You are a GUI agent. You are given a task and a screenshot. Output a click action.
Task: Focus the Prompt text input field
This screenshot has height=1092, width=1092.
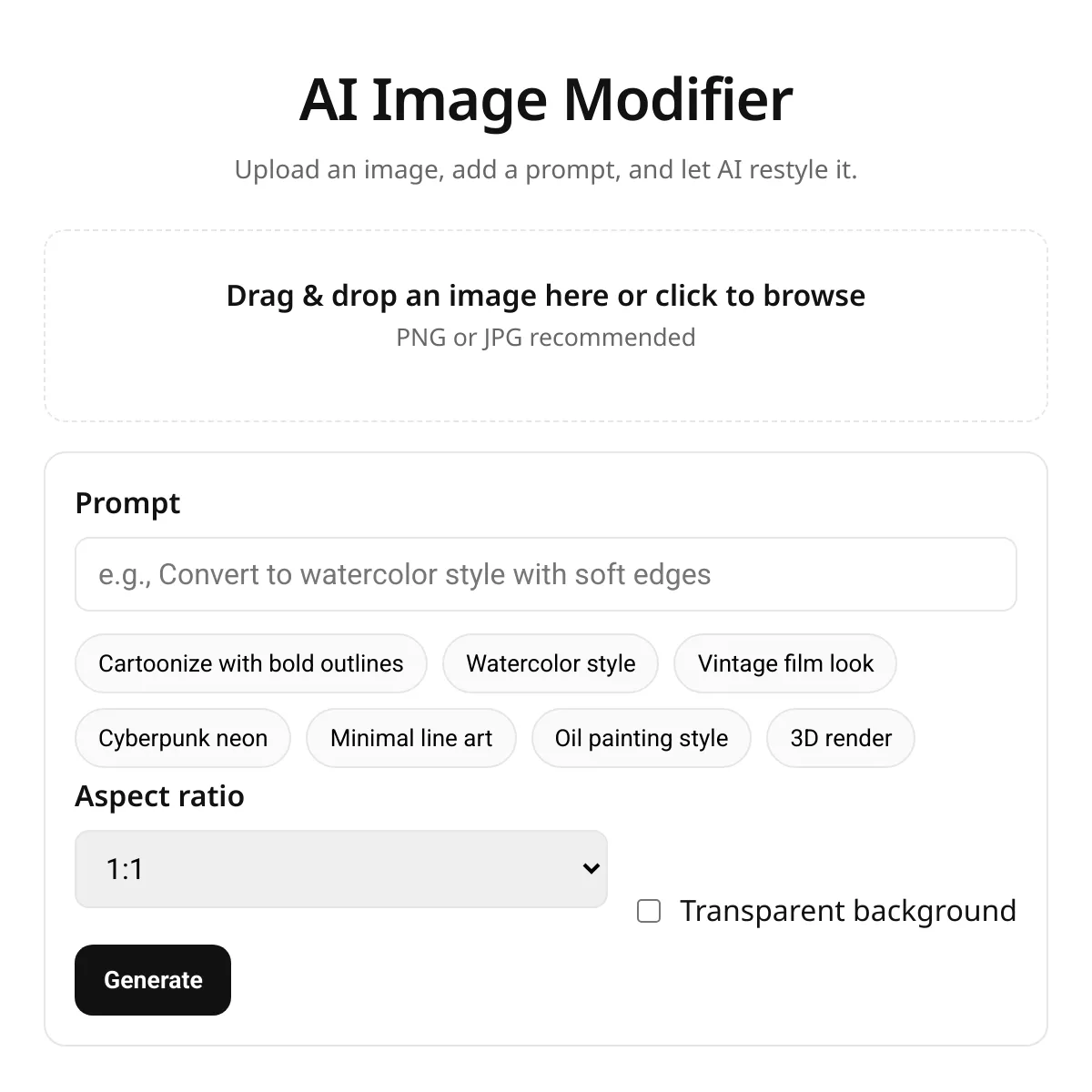coord(546,574)
